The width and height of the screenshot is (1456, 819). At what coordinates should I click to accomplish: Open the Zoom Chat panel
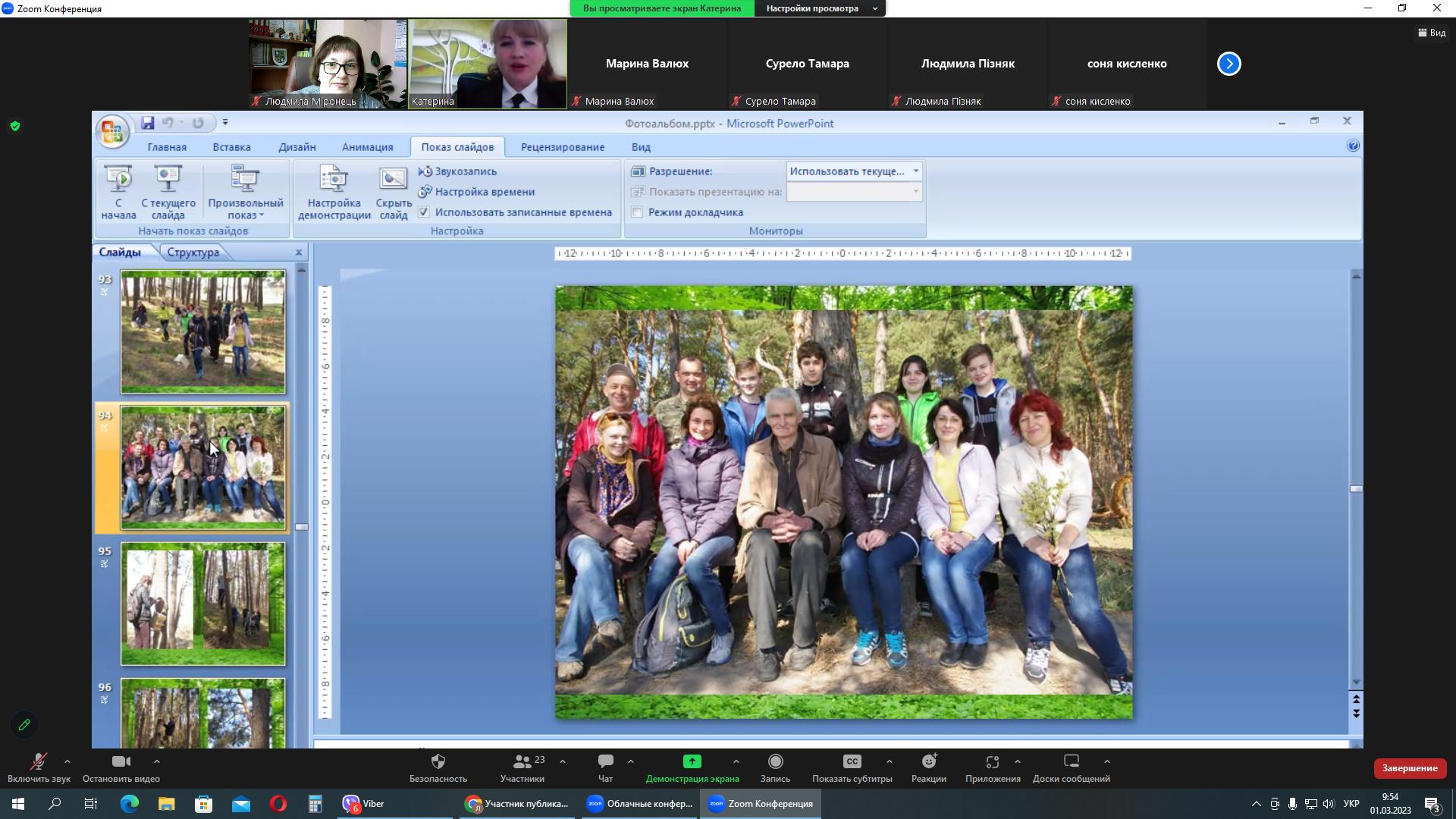(605, 761)
